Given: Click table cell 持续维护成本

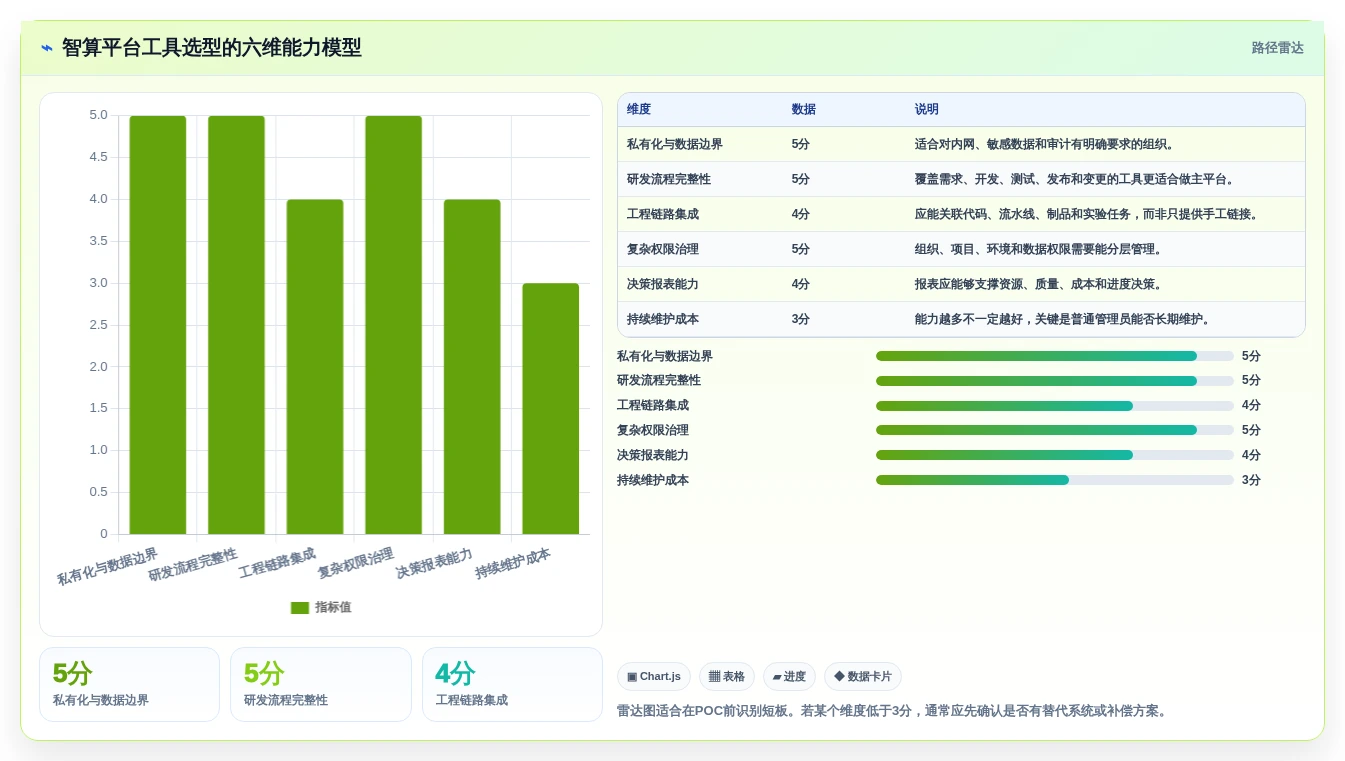Looking at the screenshot, I should tap(663, 319).
